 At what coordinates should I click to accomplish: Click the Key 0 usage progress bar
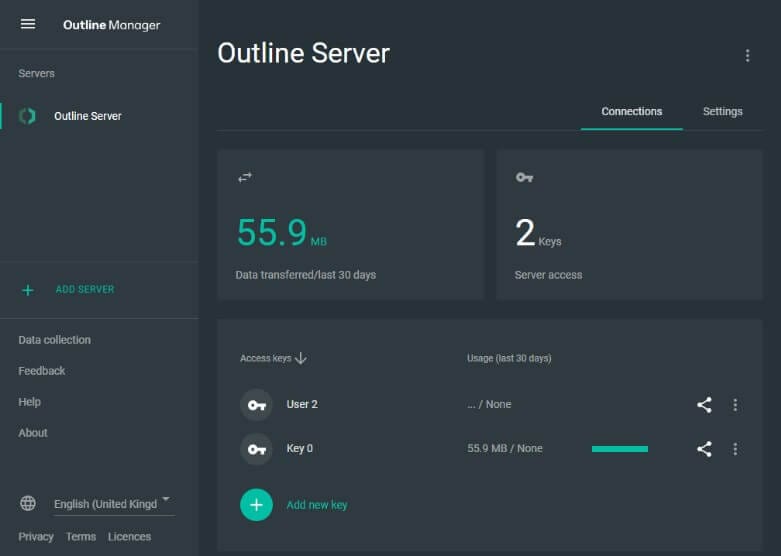[620, 449]
